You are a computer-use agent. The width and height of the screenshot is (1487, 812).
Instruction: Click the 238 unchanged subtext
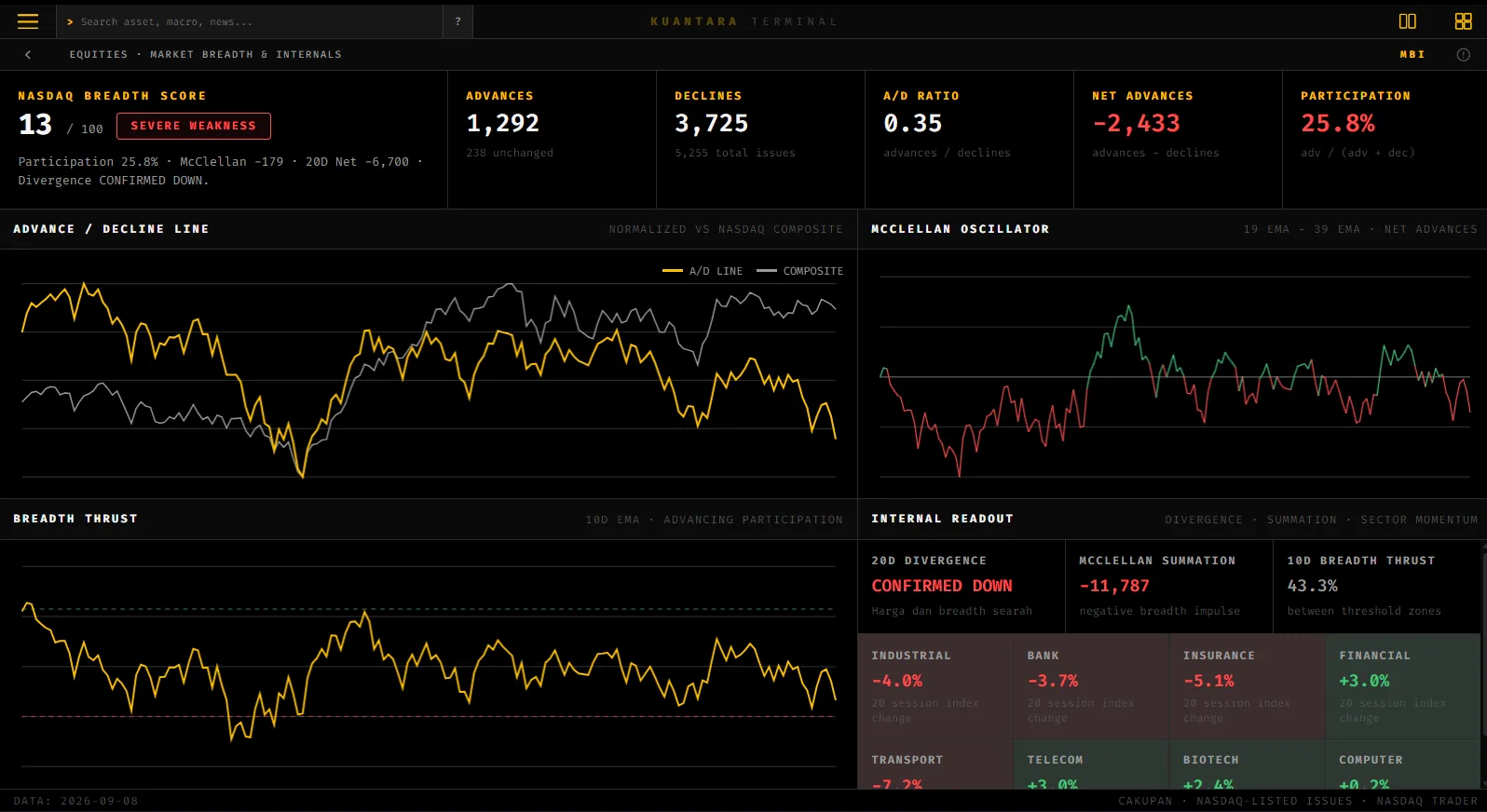coord(510,153)
